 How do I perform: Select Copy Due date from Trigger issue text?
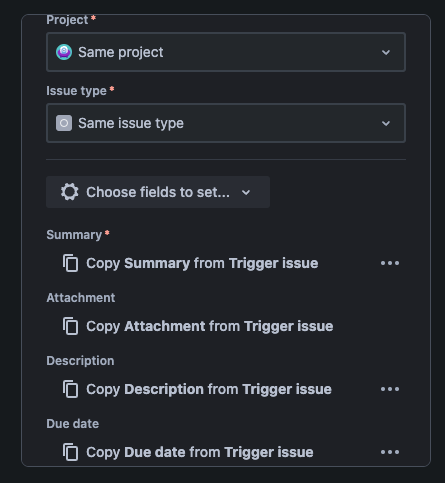click(200, 452)
